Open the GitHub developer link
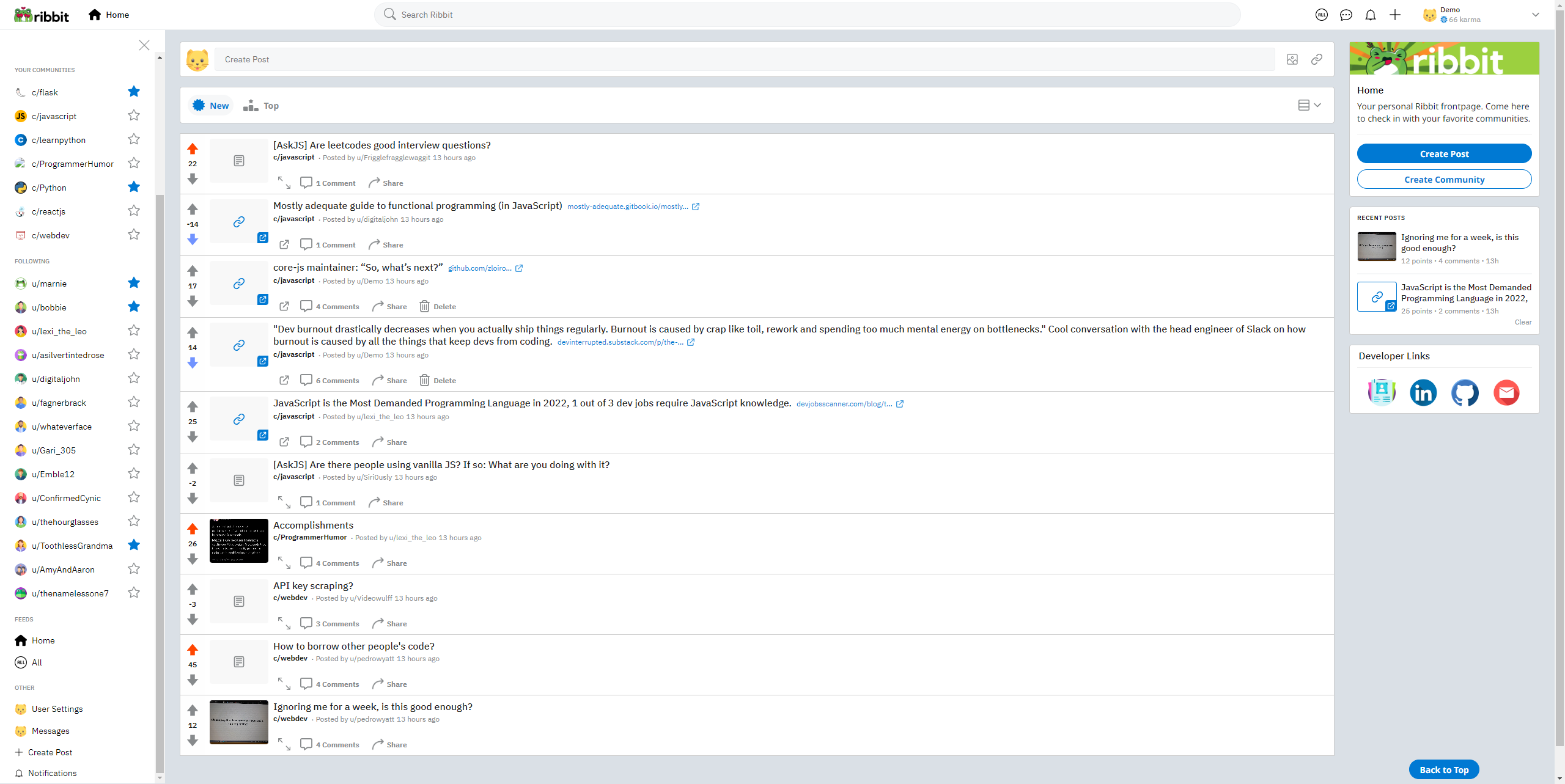1565x784 pixels. pos(1465,392)
